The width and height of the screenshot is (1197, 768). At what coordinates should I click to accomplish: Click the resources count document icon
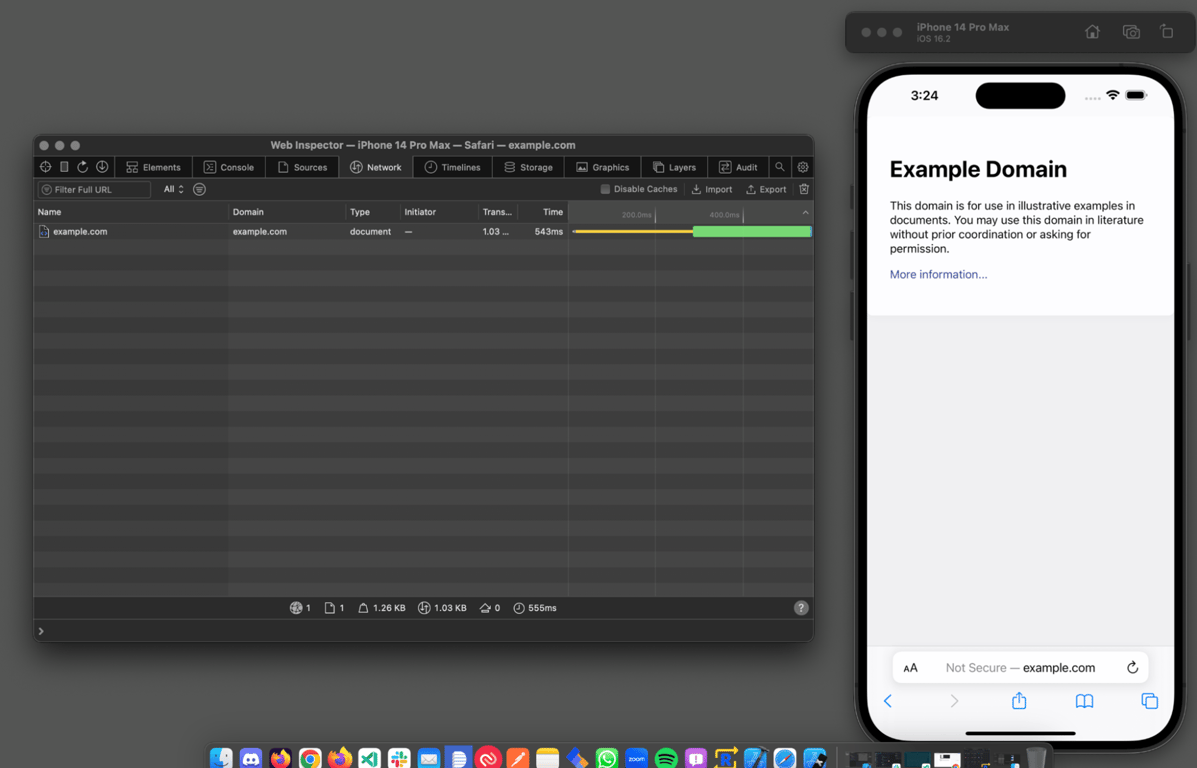coord(330,608)
